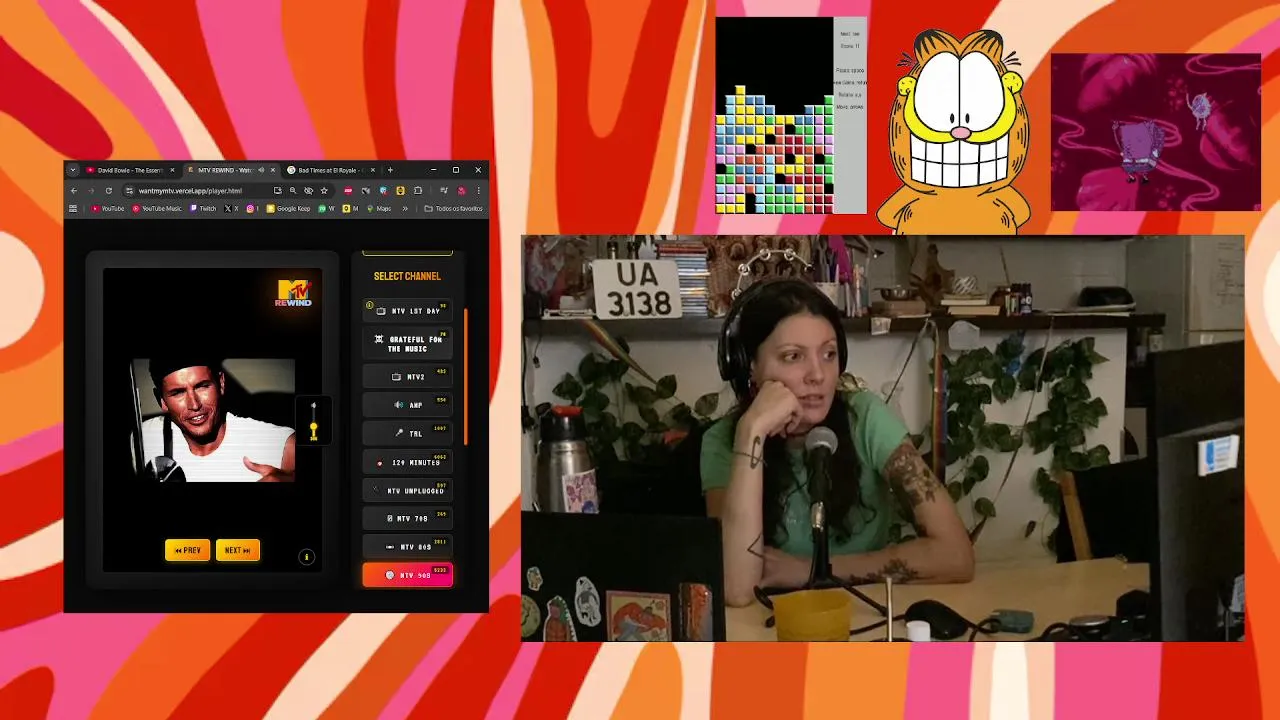Image resolution: width=1280 pixels, height=720 pixels.
Task: Select the highlighted MTV 90S channel
Action: pyautogui.click(x=407, y=575)
